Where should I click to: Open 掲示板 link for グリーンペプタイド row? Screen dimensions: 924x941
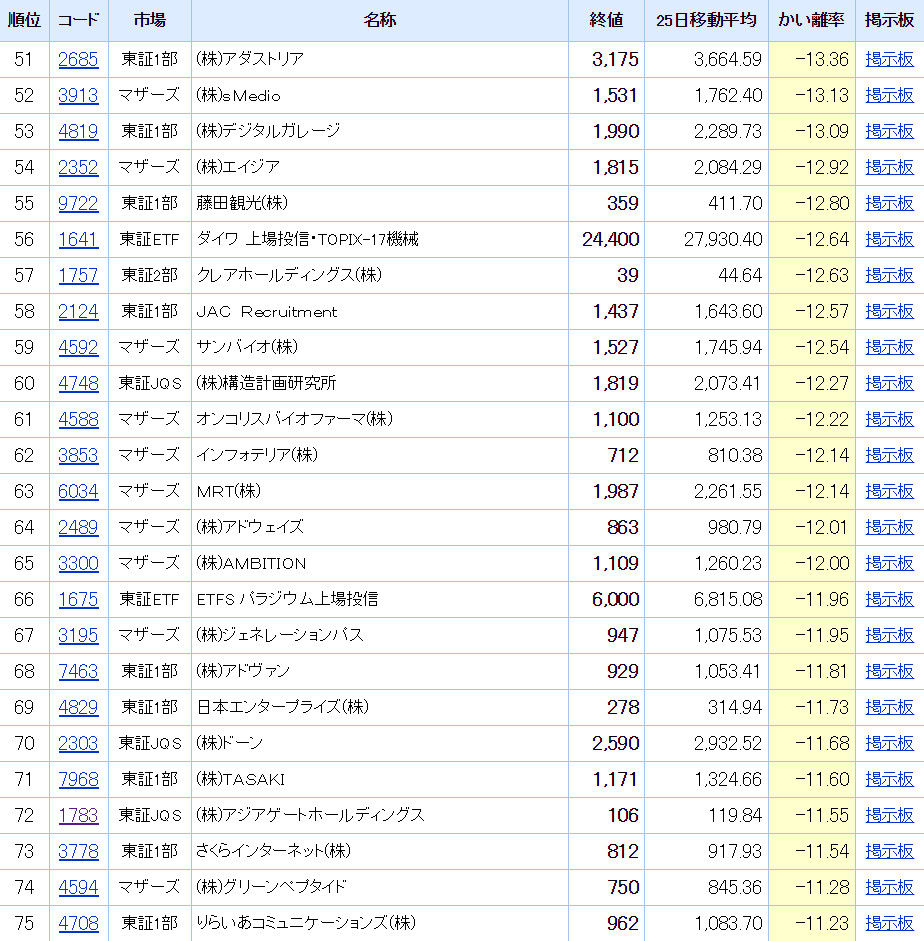889,888
